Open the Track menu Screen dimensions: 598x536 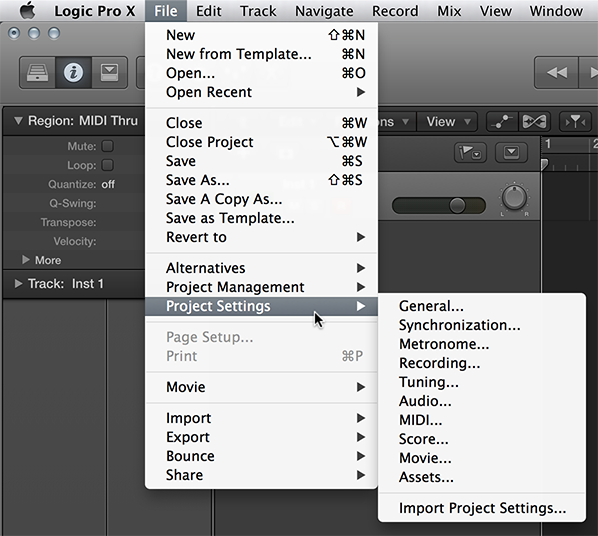pos(258,11)
